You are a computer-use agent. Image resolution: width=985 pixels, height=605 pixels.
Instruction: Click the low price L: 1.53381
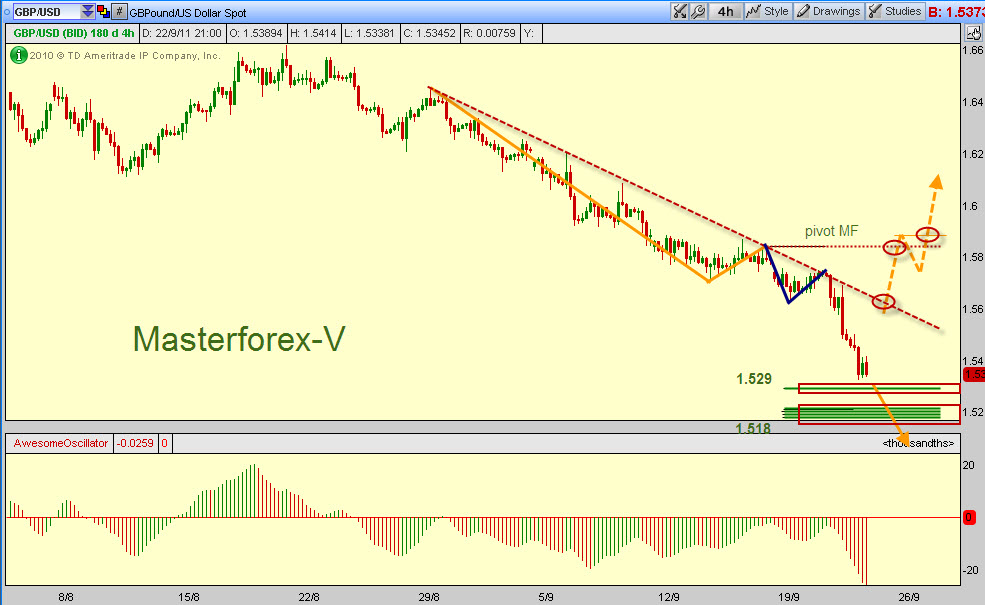[x=370, y=33]
